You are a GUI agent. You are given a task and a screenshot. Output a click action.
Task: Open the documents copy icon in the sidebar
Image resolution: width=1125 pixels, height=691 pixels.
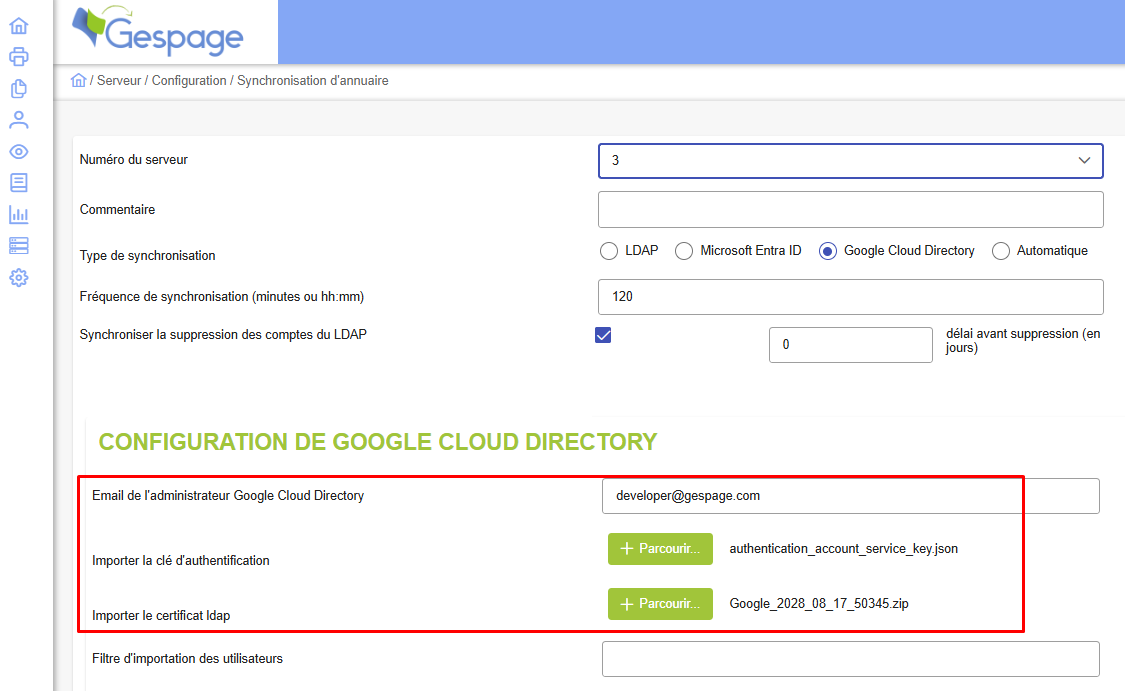pyautogui.click(x=19, y=88)
